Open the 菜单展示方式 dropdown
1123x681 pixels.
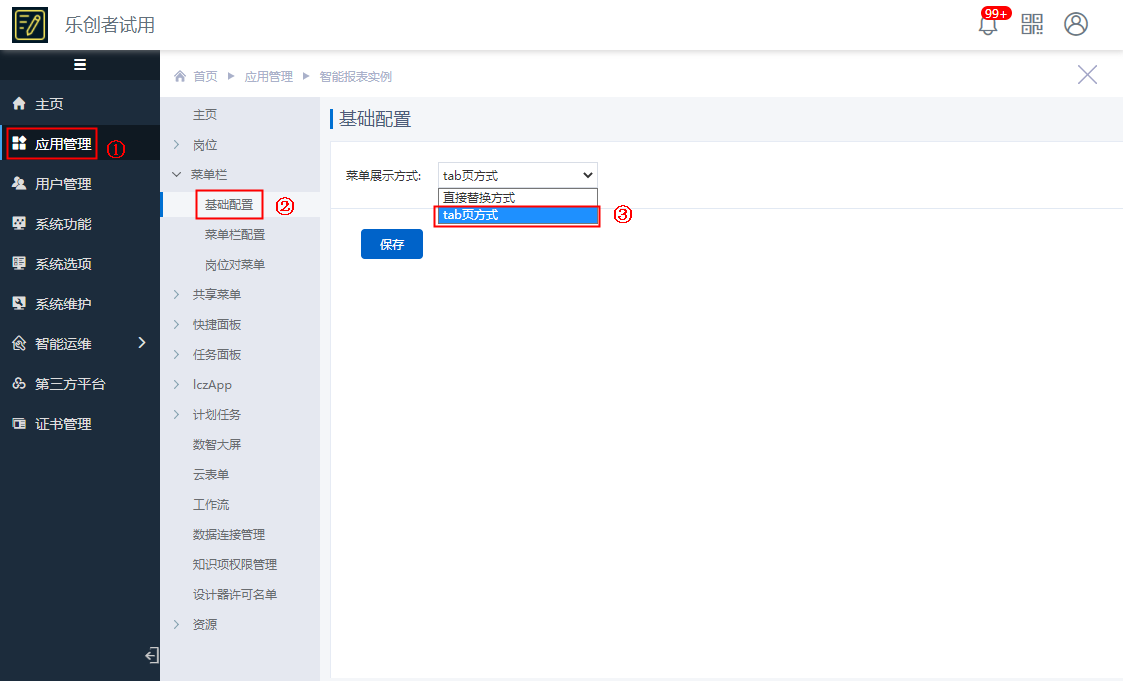(x=517, y=175)
